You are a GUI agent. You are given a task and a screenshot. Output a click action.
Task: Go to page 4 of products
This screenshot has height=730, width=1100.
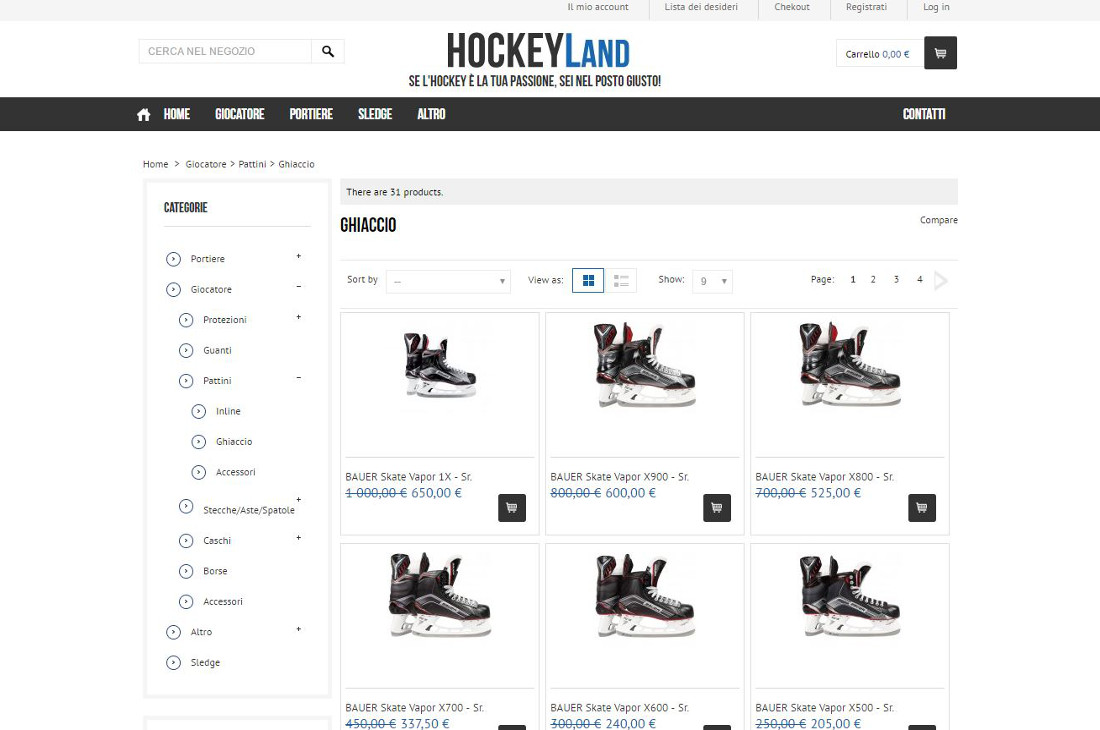920,280
